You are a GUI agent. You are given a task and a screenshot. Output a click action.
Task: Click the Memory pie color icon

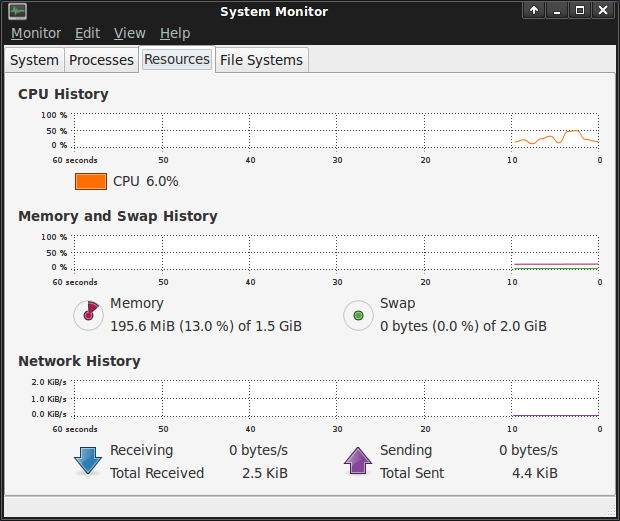click(89, 315)
